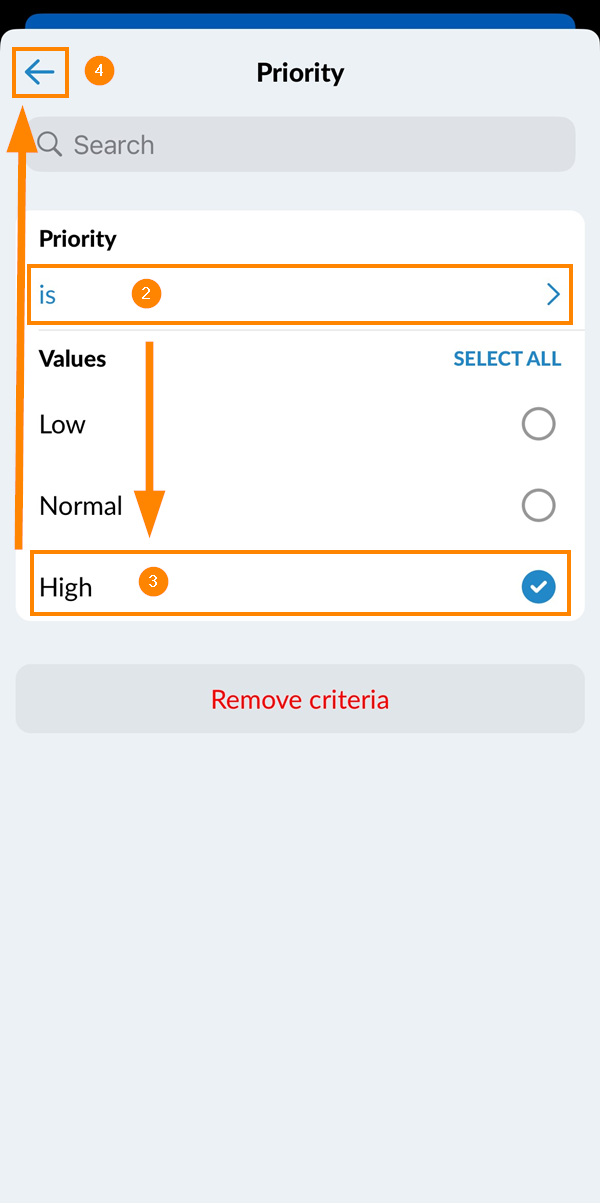This screenshot has width=600, height=1203.
Task: Click the magnifying glass search icon
Action: click(x=50, y=145)
